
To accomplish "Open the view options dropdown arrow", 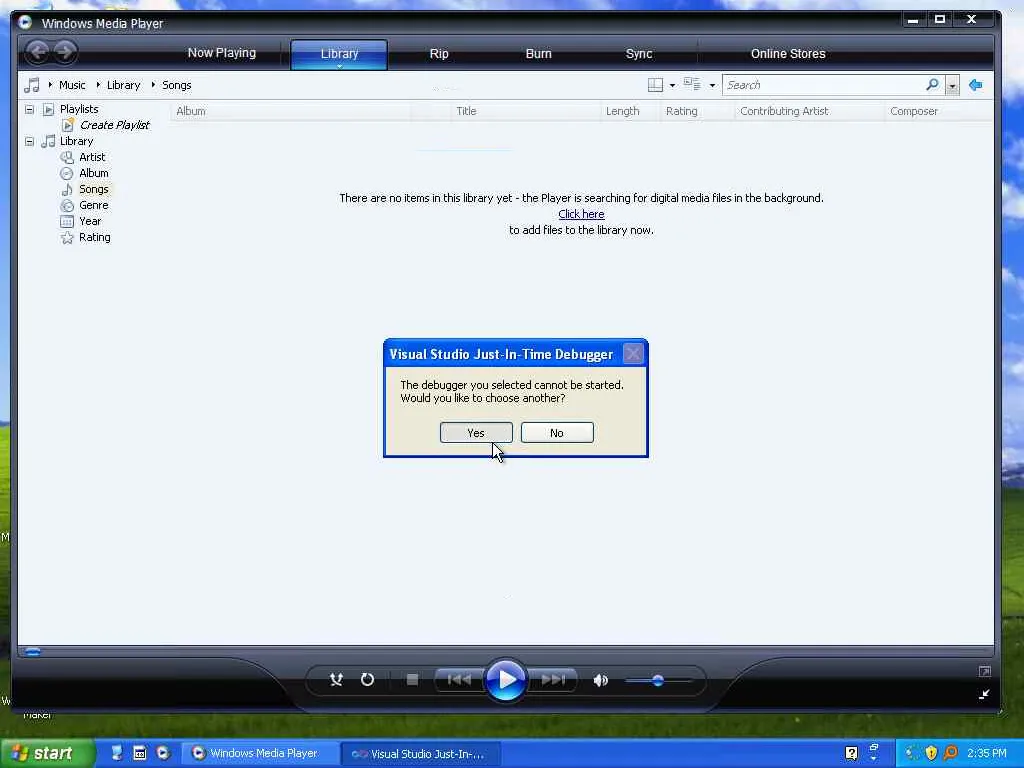I will coord(712,86).
